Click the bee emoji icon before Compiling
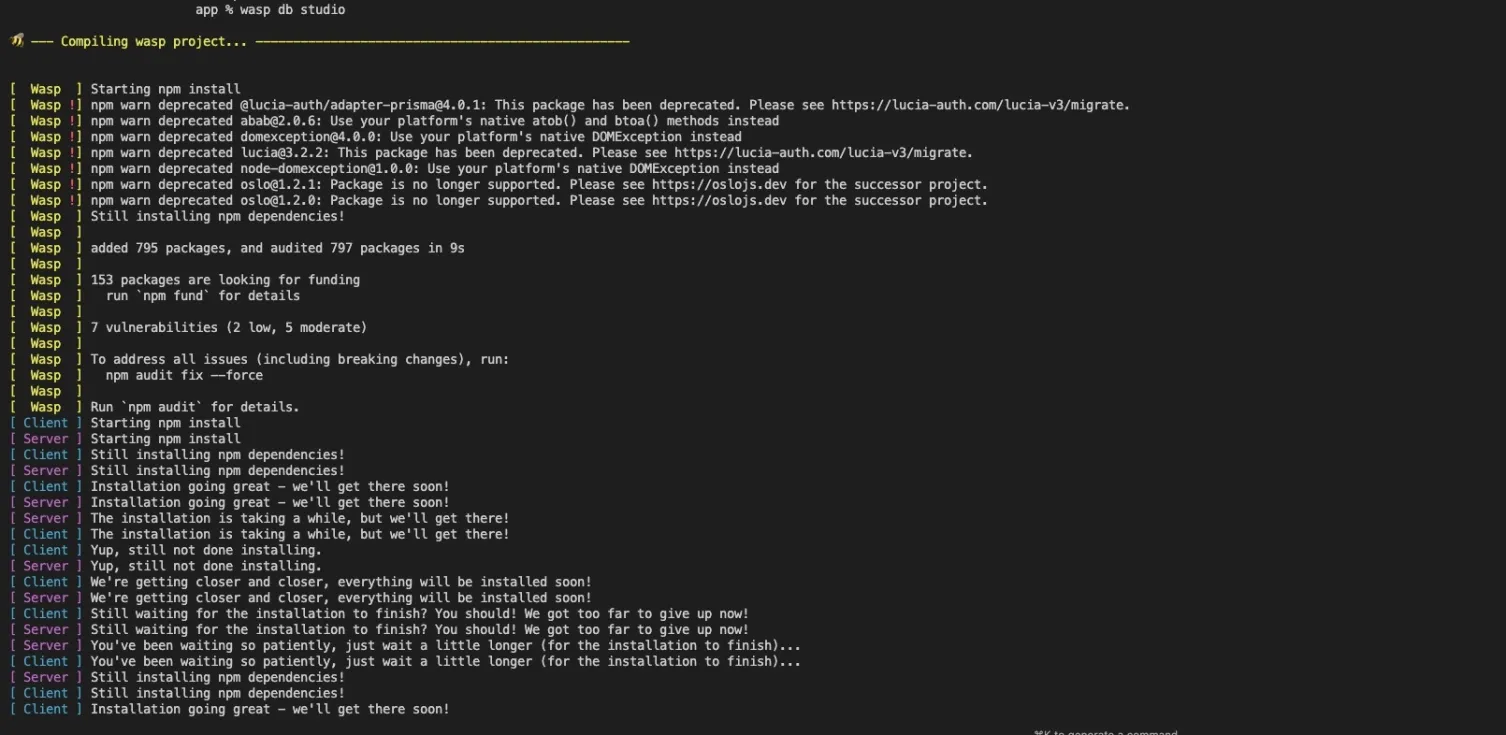1506x735 pixels. coord(17,41)
